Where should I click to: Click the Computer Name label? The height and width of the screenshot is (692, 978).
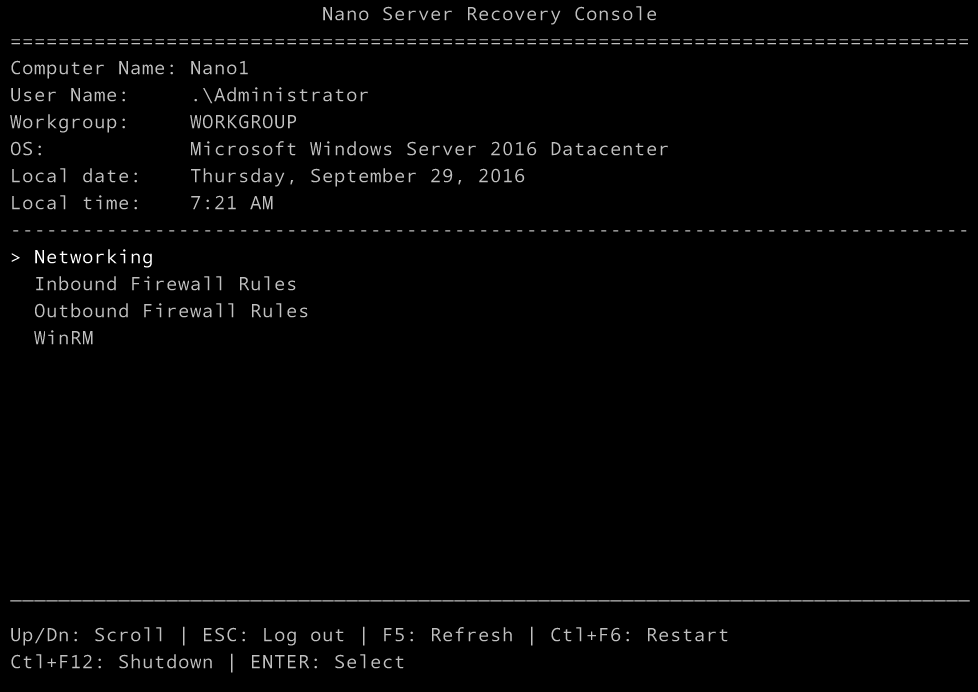94,68
